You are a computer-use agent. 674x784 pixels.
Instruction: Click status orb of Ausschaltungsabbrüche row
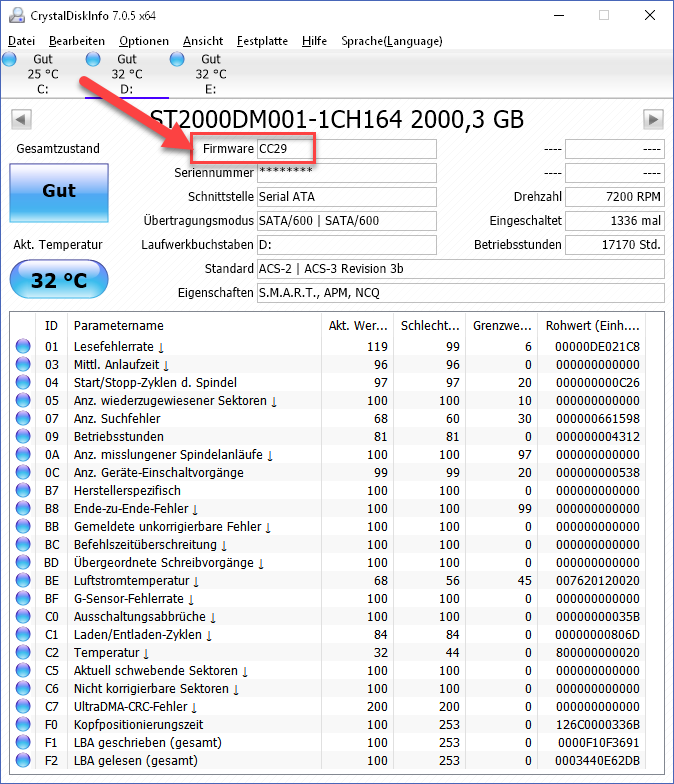23,616
